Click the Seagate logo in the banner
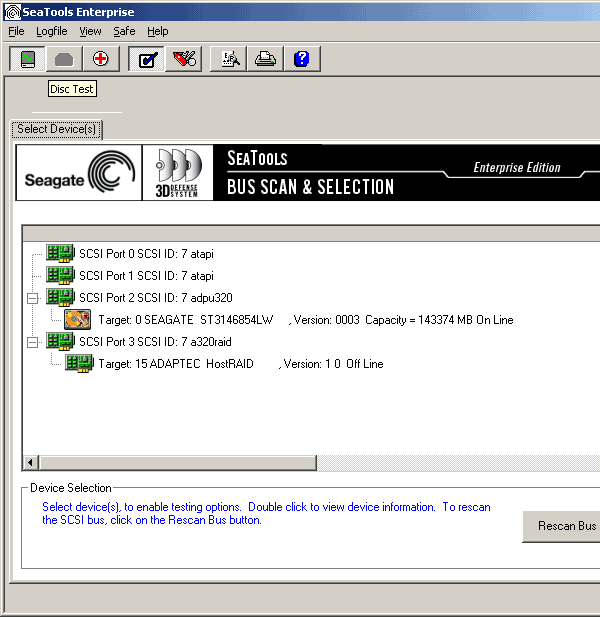The width and height of the screenshot is (600, 617). pyautogui.click(x=79, y=172)
